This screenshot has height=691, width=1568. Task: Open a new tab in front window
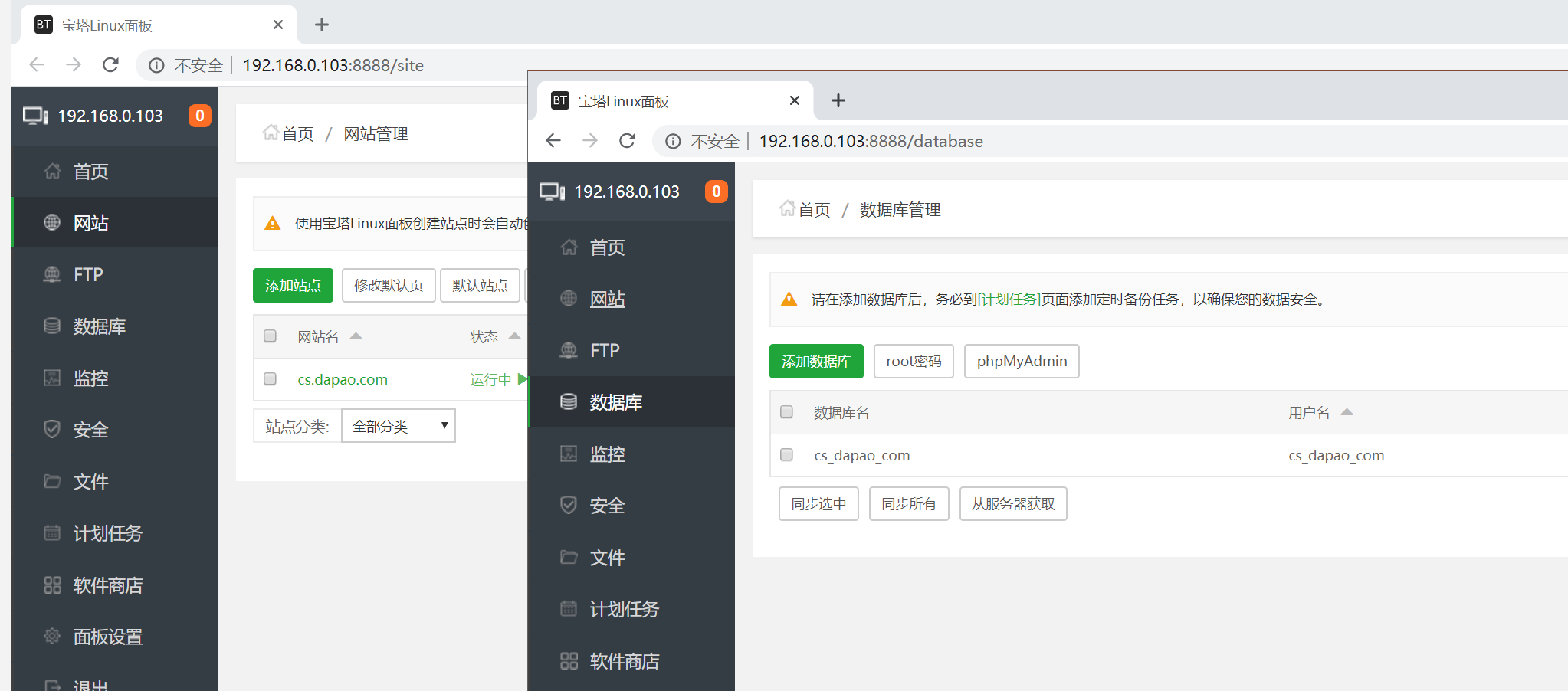click(x=838, y=100)
